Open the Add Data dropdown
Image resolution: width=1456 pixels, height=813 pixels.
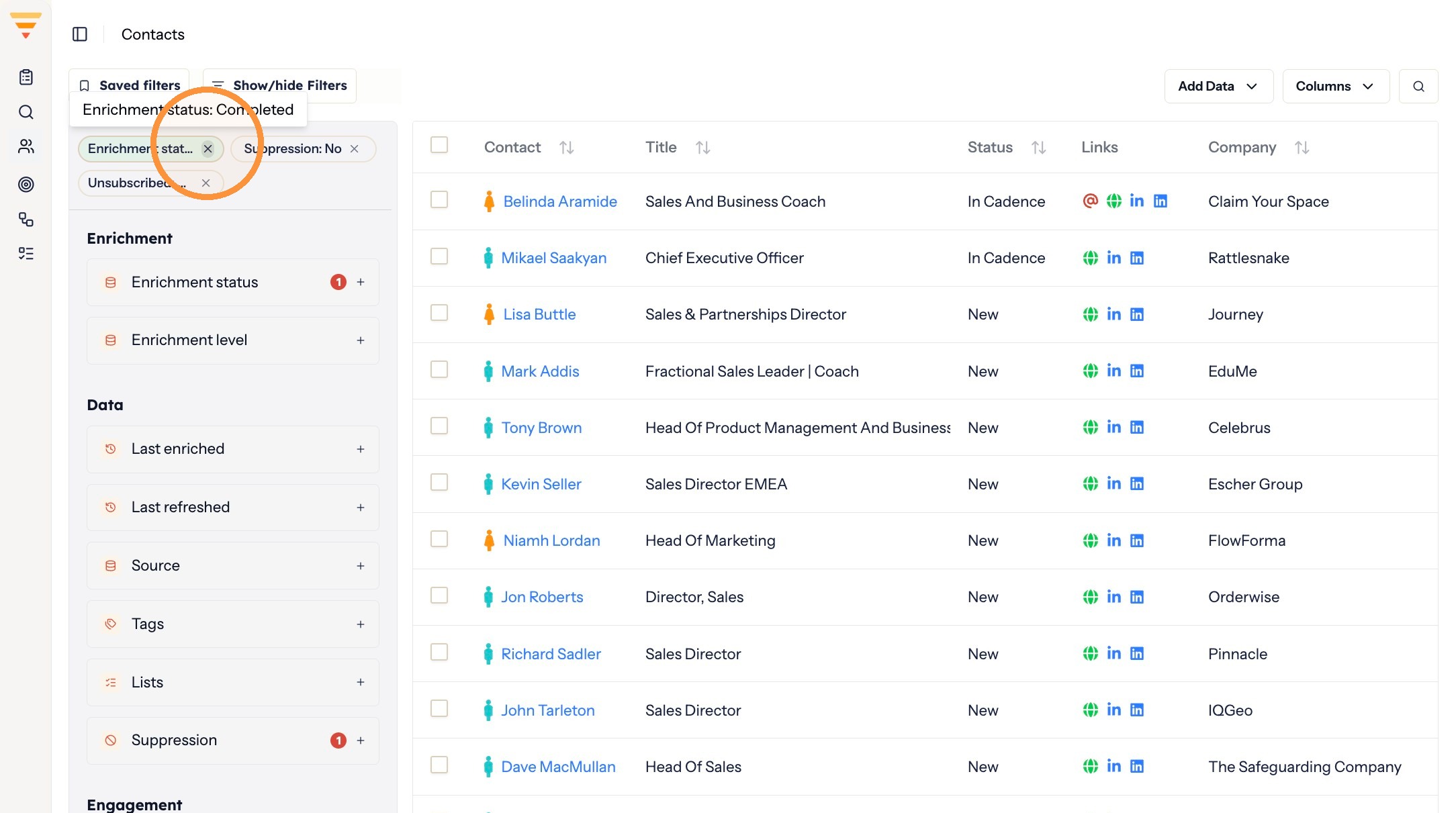(x=1218, y=86)
